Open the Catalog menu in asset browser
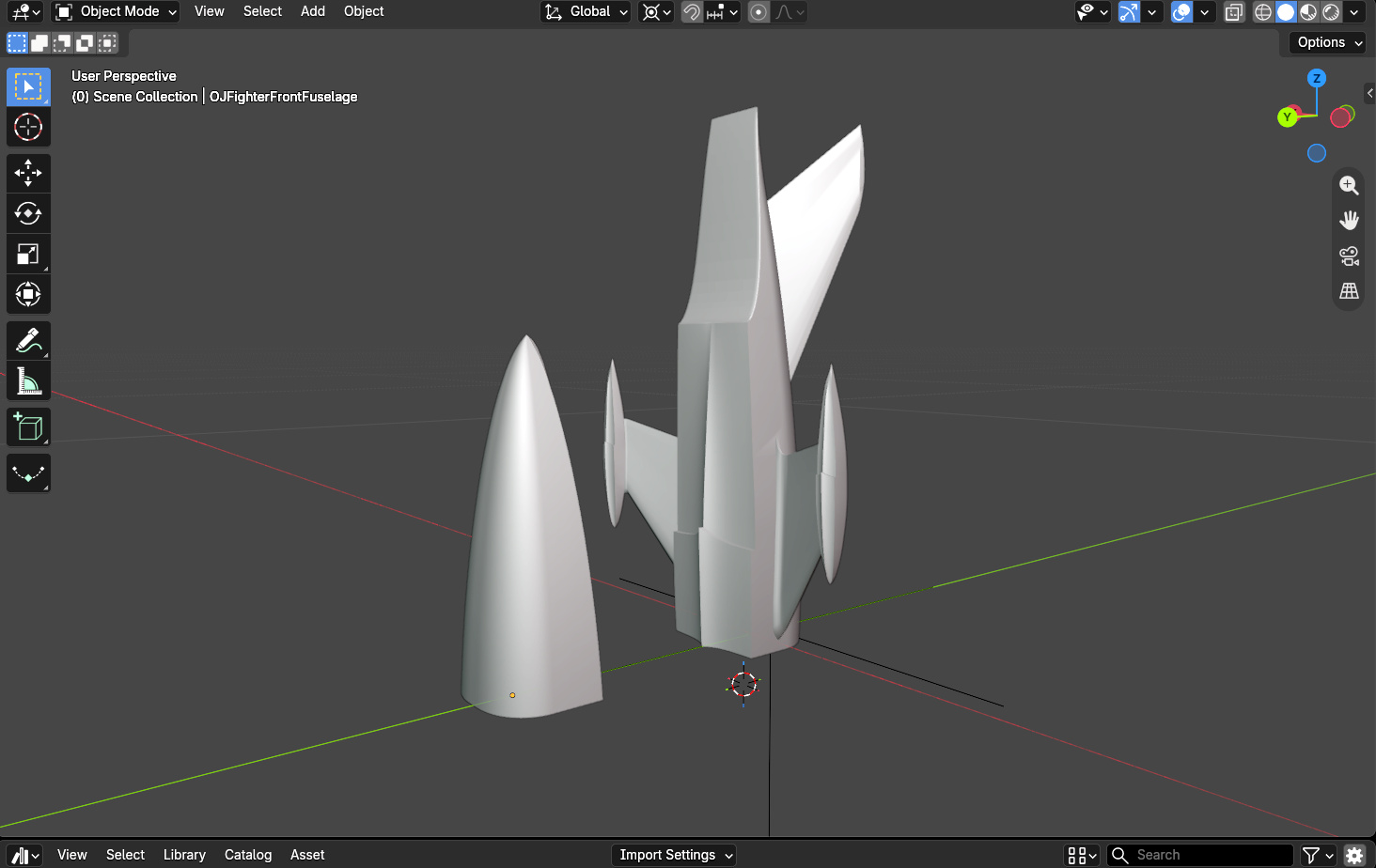The width and height of the screenshot is (1376, 868). (x=248, y=855)
